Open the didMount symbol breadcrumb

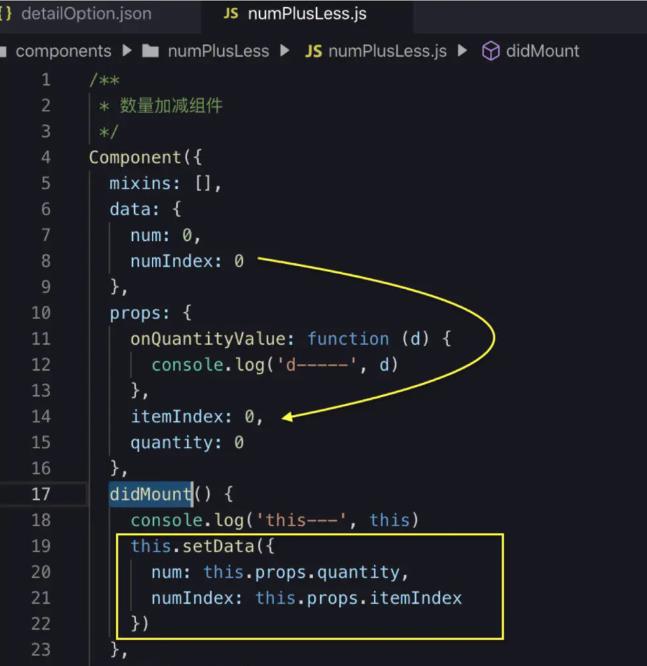542,51
